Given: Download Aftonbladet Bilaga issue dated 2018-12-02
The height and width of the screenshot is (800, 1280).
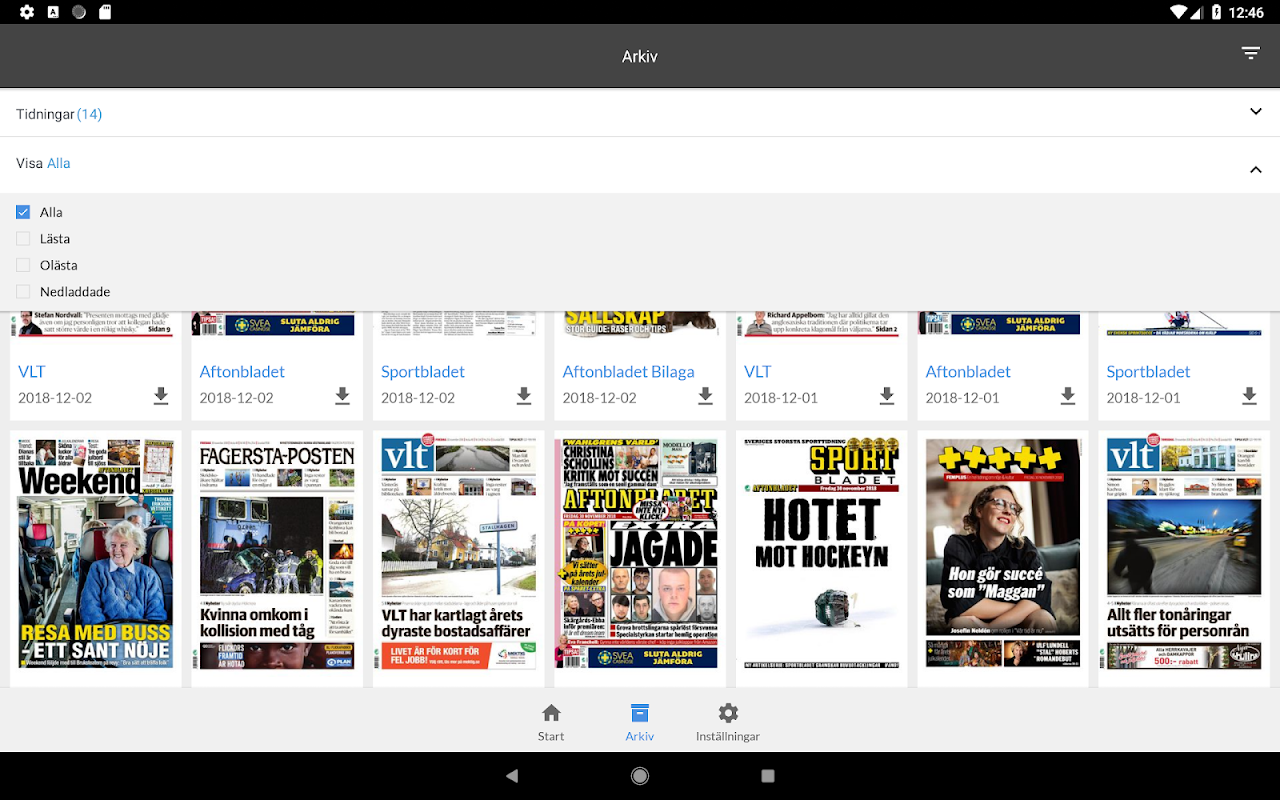Looking at the screenshot, I should tap(705, 397).
